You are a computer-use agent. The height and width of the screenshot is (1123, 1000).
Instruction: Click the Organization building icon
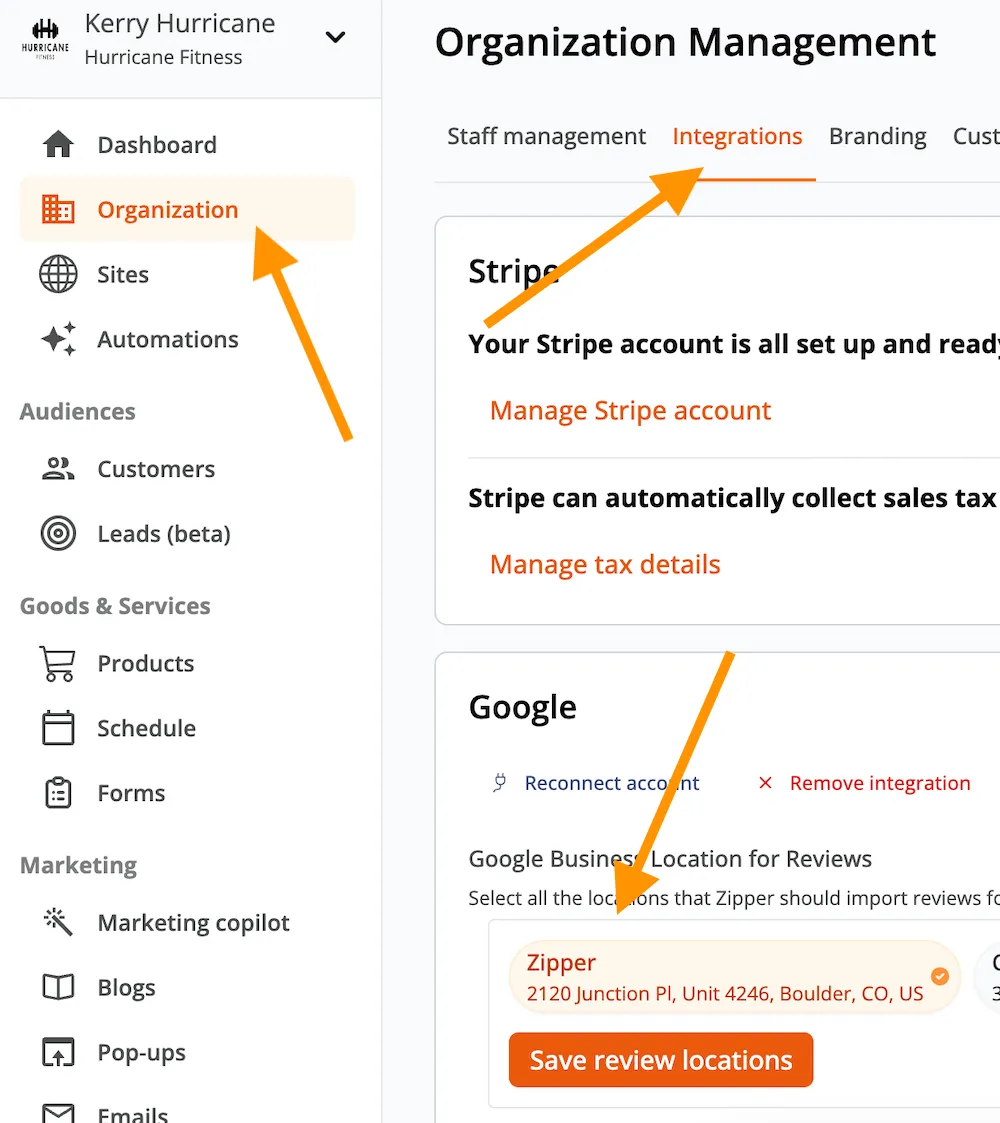[58, 209]
